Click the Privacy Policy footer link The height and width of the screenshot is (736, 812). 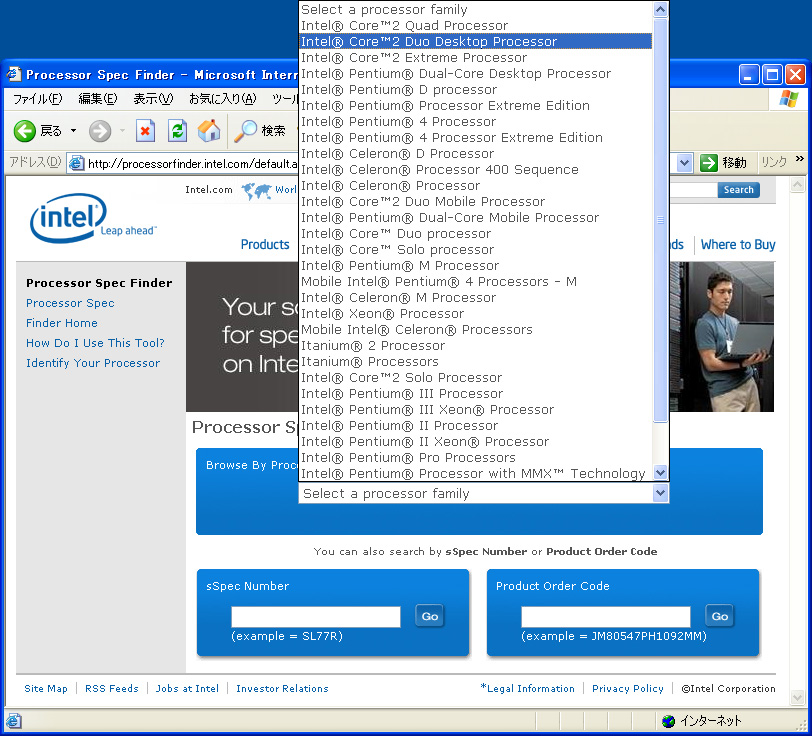click(627, 689)
